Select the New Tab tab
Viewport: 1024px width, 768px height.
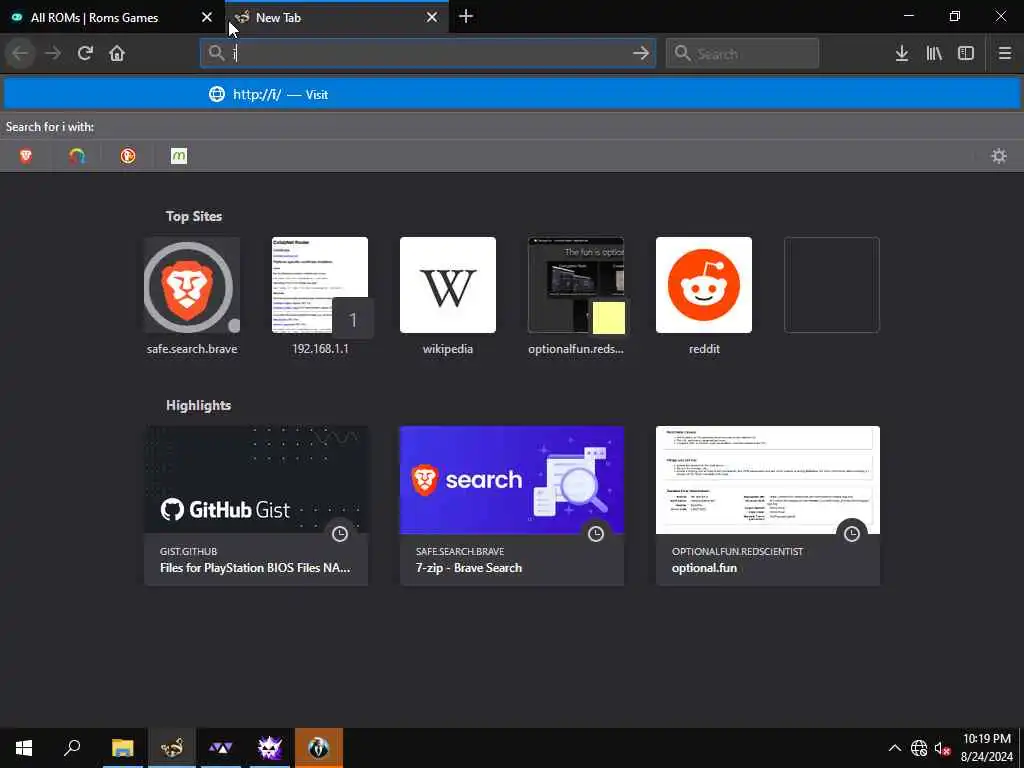[x=336, y=18]
